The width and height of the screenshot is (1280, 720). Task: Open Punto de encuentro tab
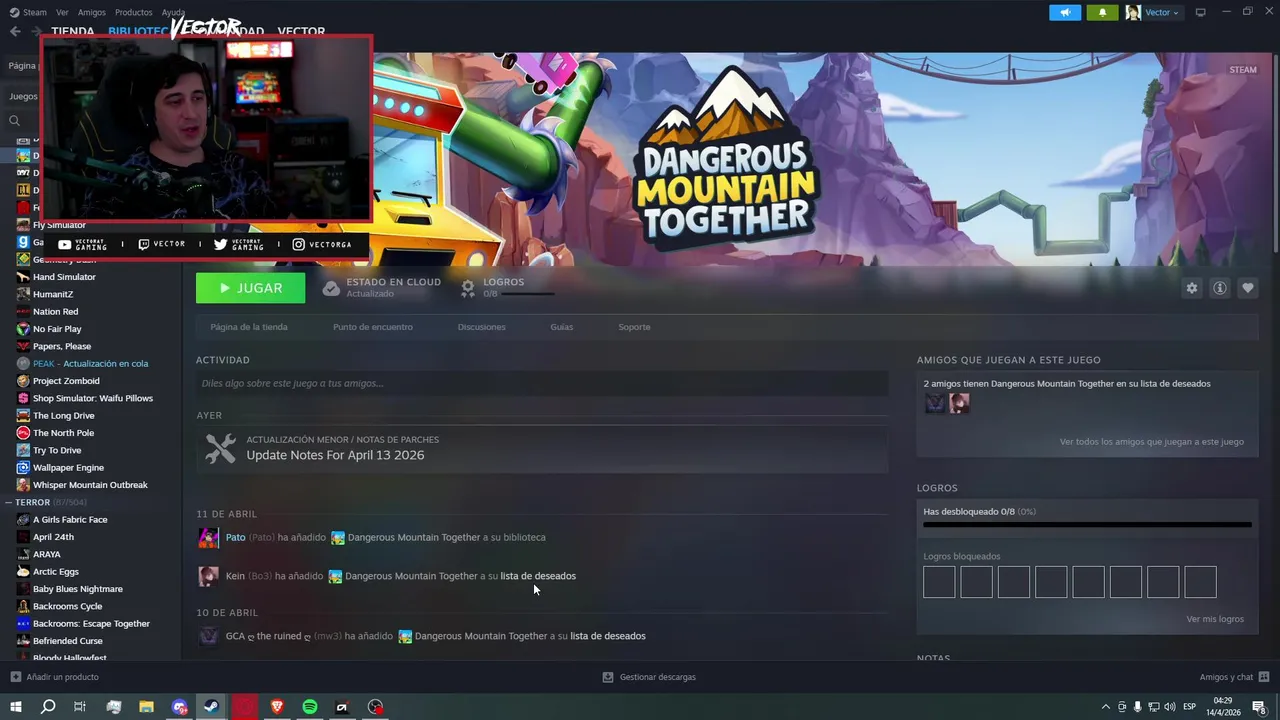[373, 327]
